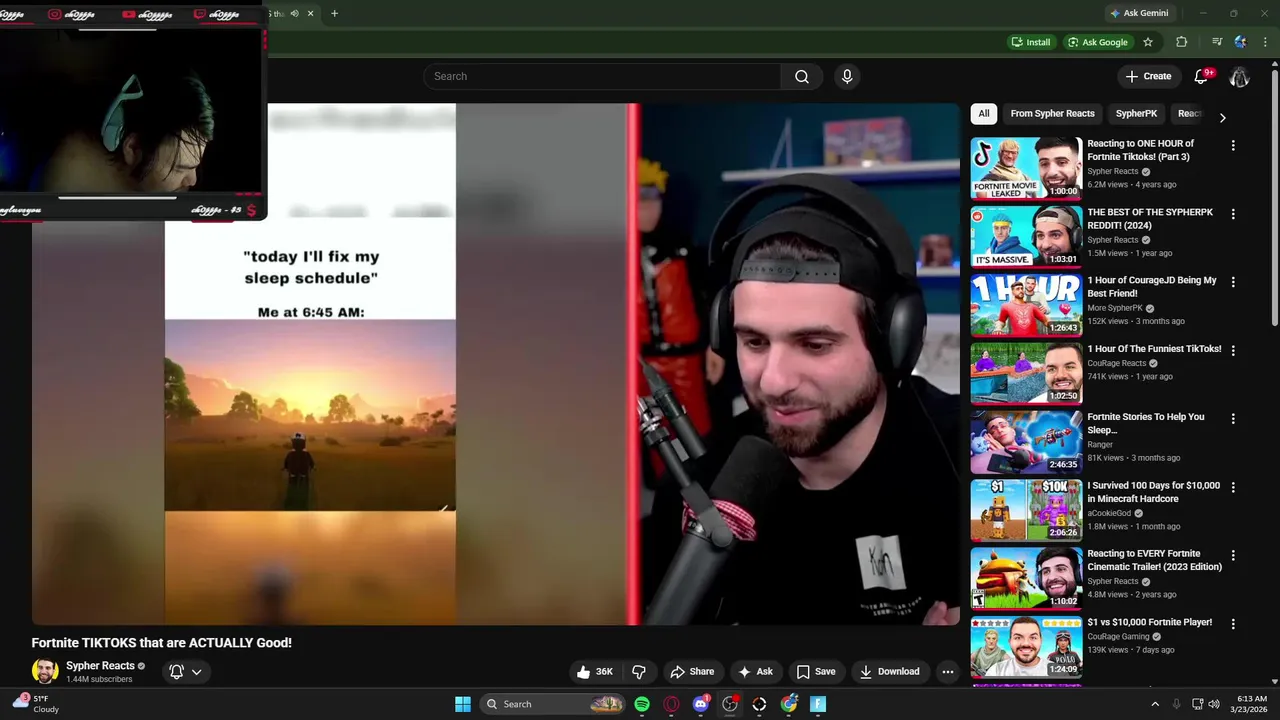
Task: Save the video to a playlist
Action: 816,672
